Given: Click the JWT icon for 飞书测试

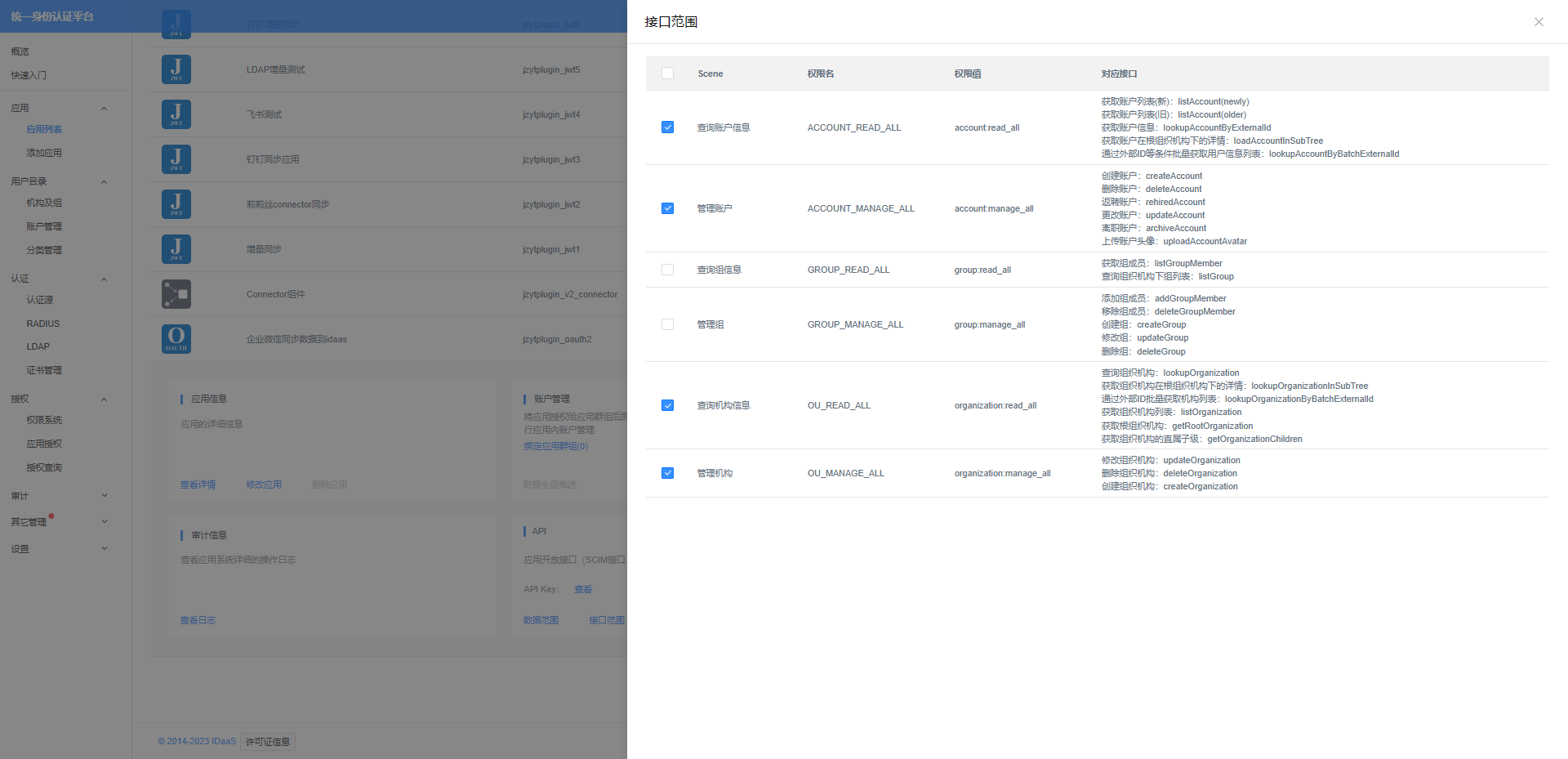Looking at the screenshot, I should [x=176, y=114].
